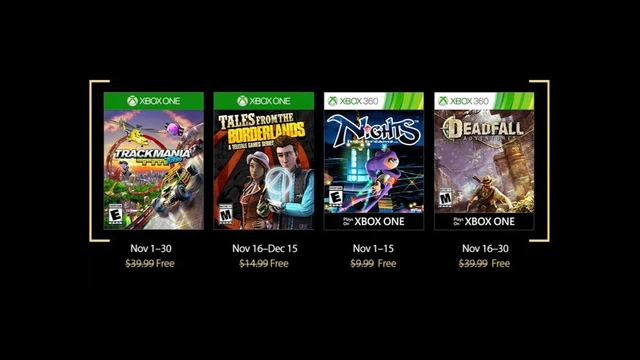640x360 pixels.
Task: Click the struck-through $14.99 Free price
Action: tap(264, 263)
